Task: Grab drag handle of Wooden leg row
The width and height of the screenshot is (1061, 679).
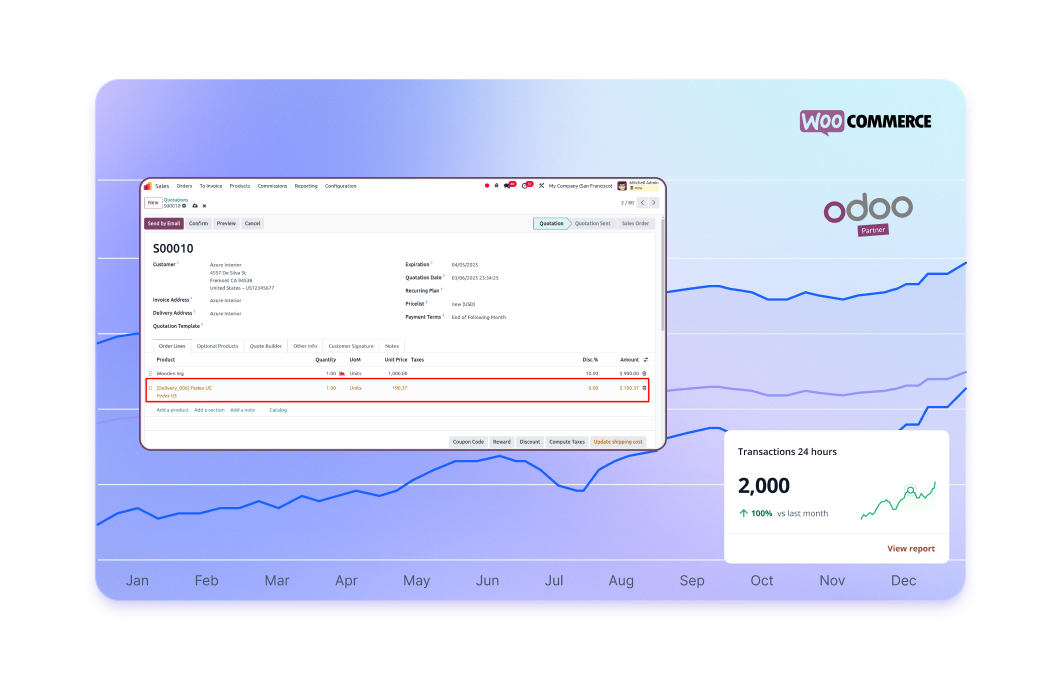Action: coord(150,374)
